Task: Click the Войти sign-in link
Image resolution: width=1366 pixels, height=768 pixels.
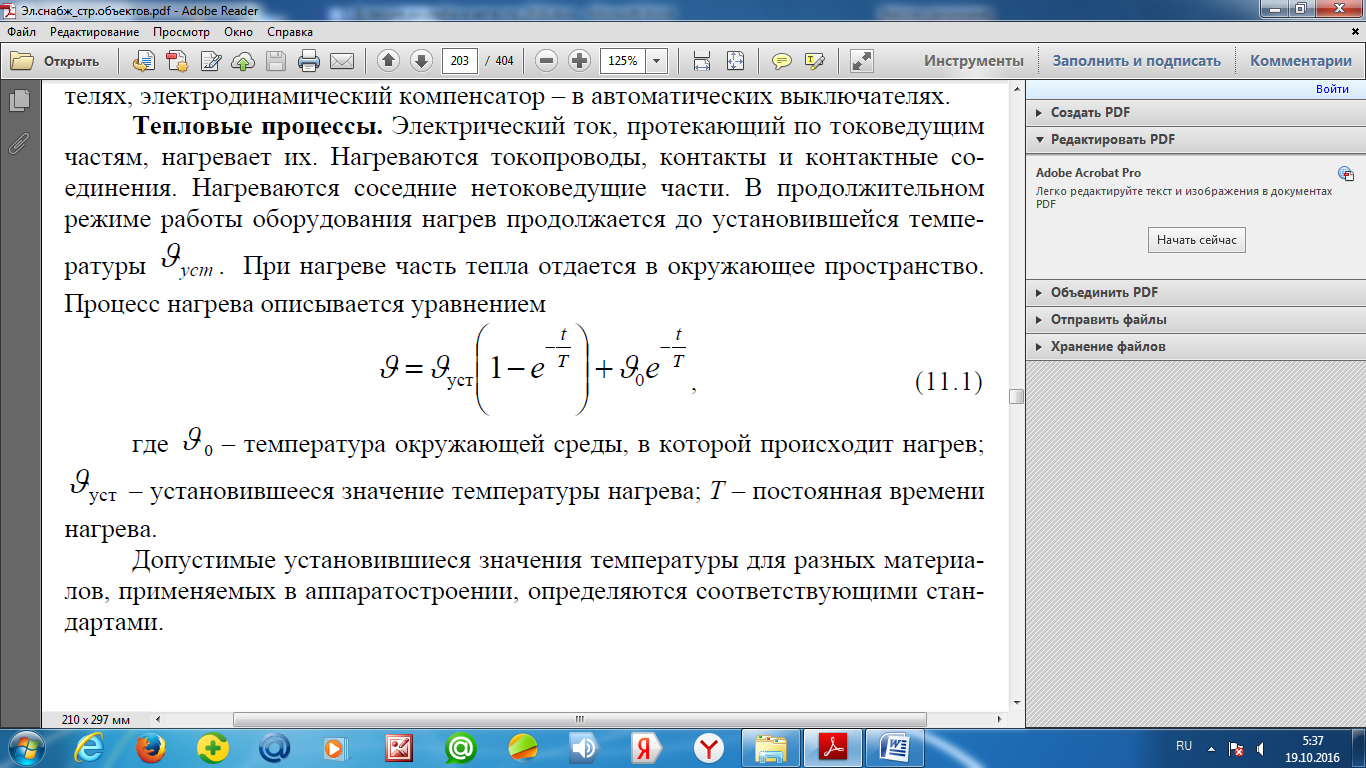Action: 1332,90
